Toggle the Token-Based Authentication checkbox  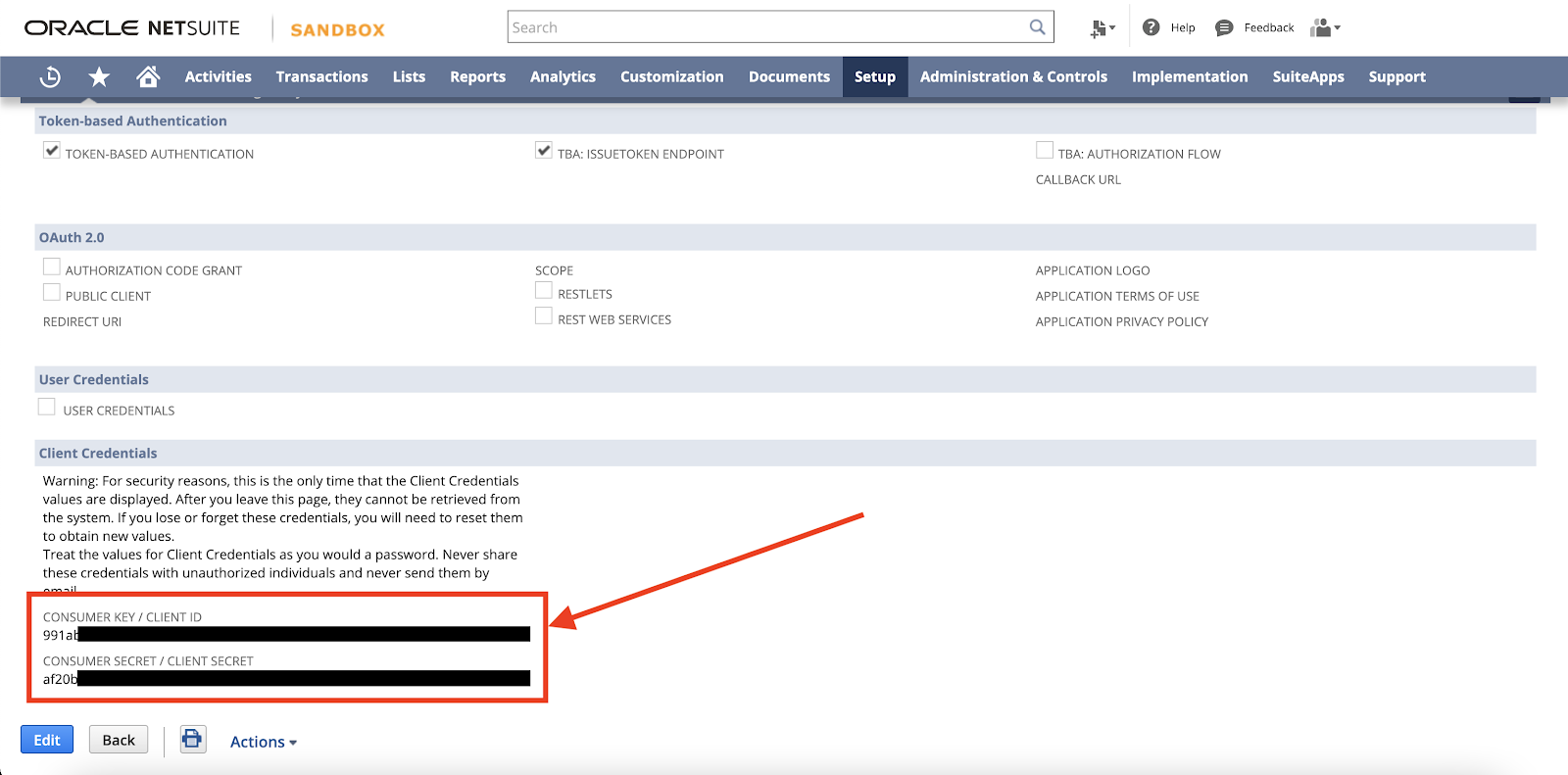click(52, 151)
